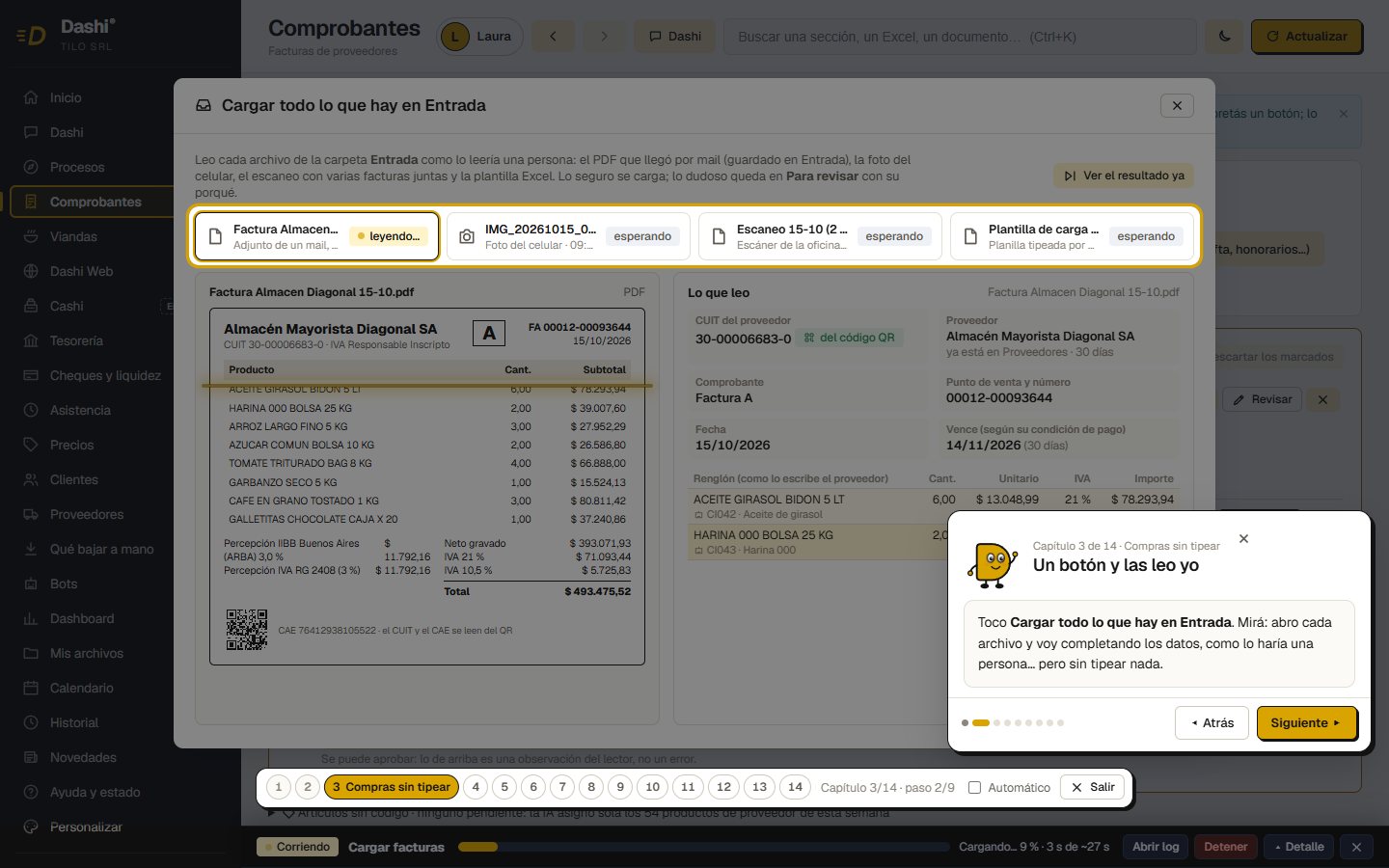Click the Revisar button behind dialog

pyautogui.click(x=1263, y=399)
